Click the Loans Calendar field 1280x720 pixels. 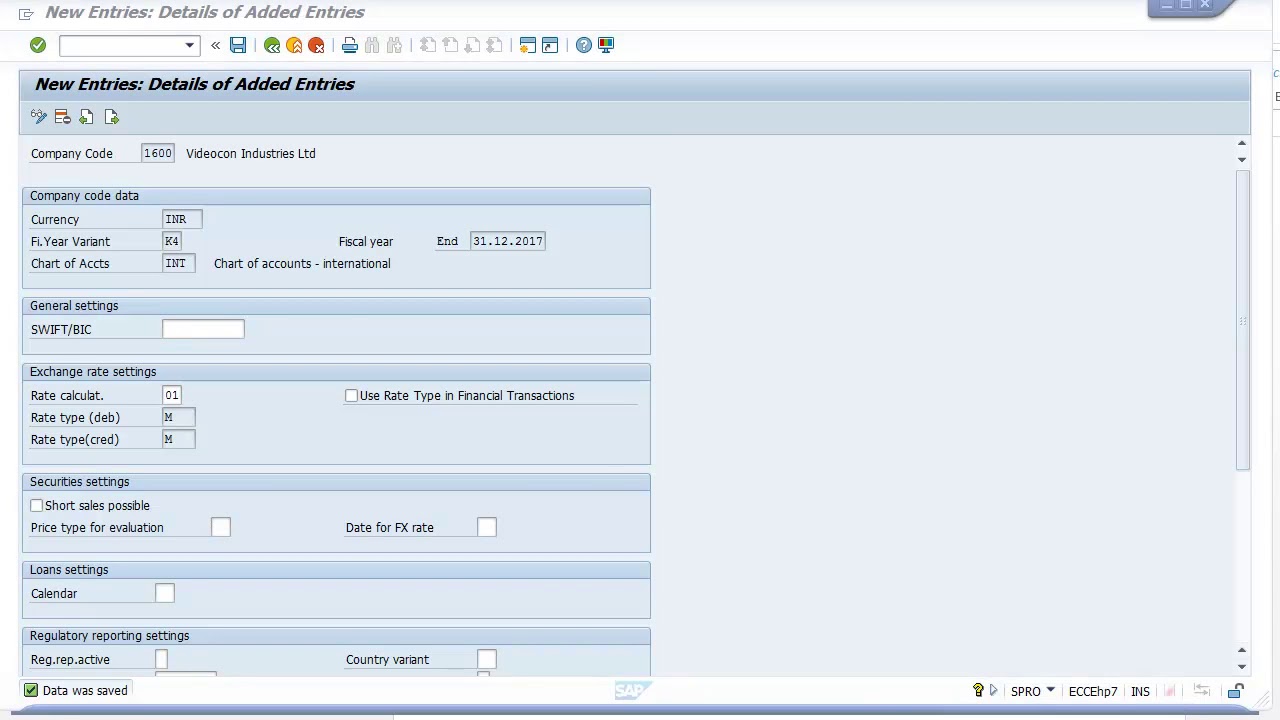tap(165, 593)
